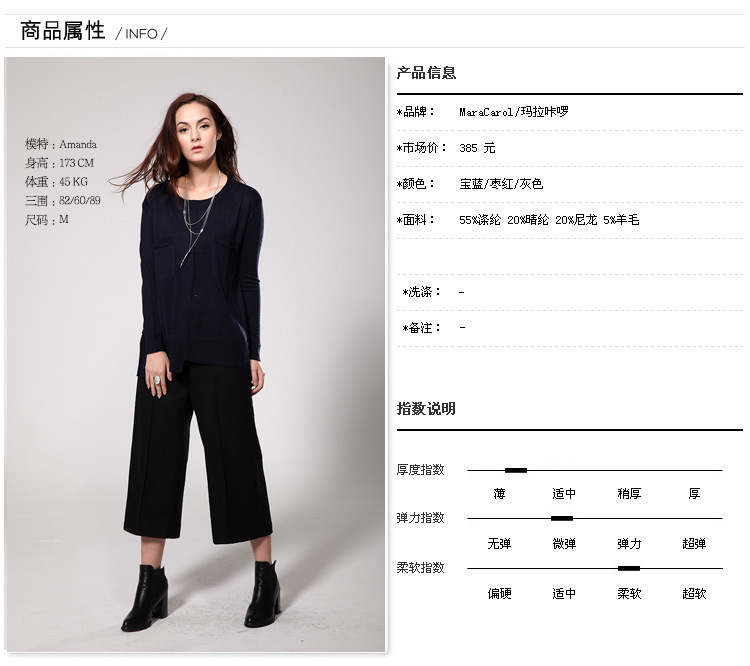Click the 柔软指数 slider marker

[x=629, y=568]
